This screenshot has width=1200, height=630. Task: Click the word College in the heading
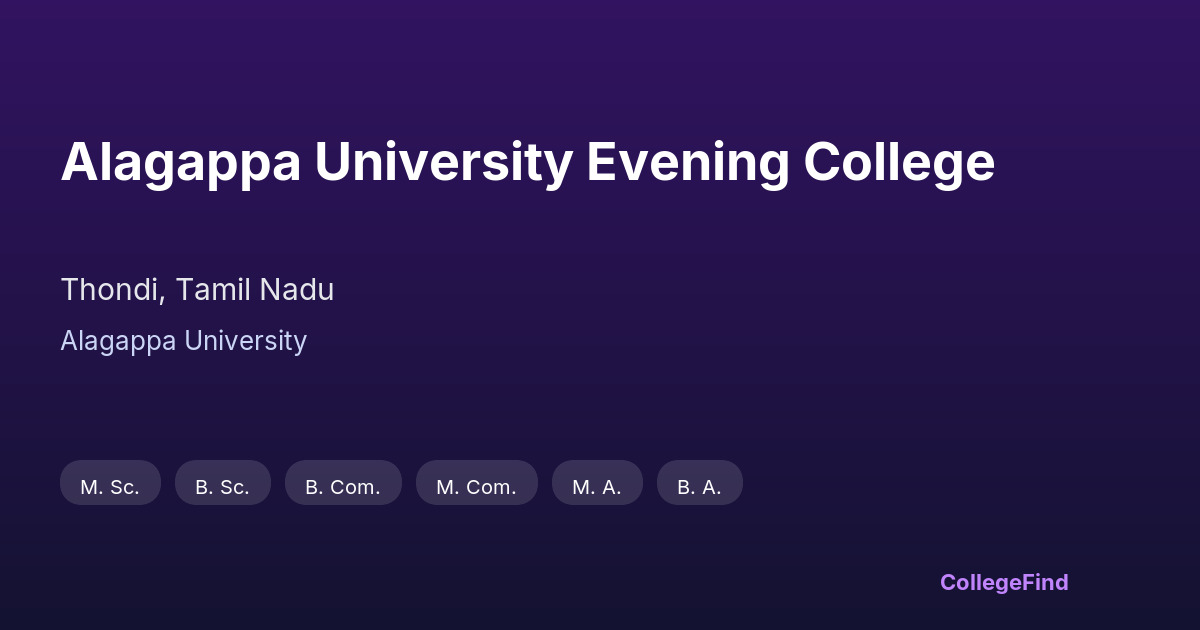pyautogui.click(x=899, y=162)
